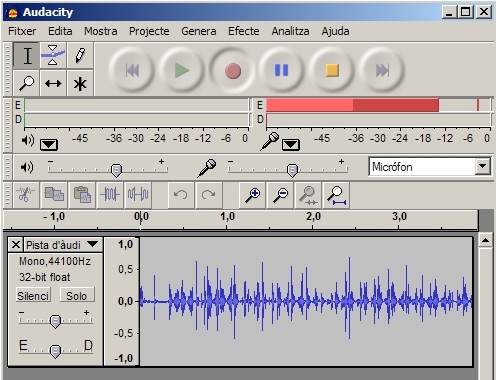Toggle the Solo button on track
This screenshot has height=380, width=496.
pos(77,295)
